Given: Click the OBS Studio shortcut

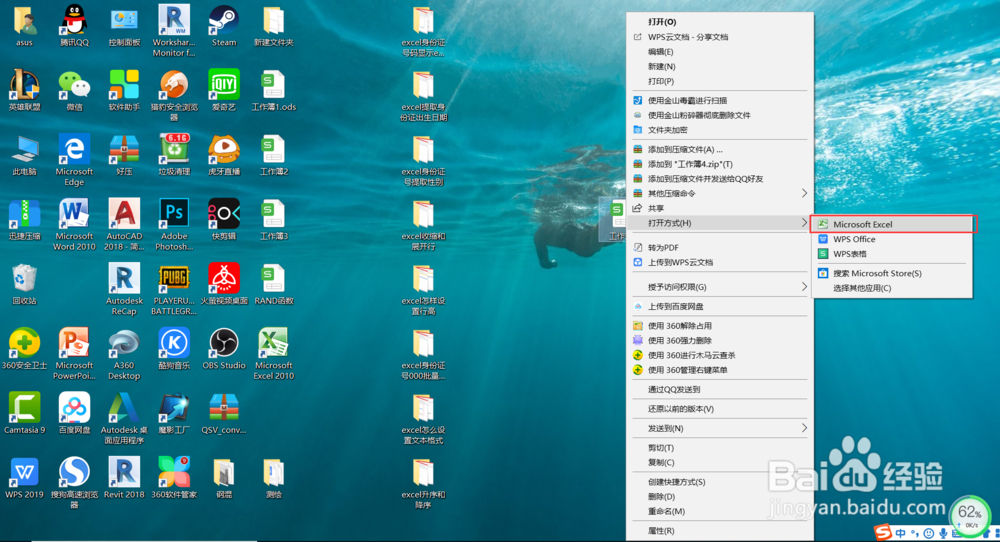Looking at the screenshot, I should pyautogui.click(x=224, y=349).
